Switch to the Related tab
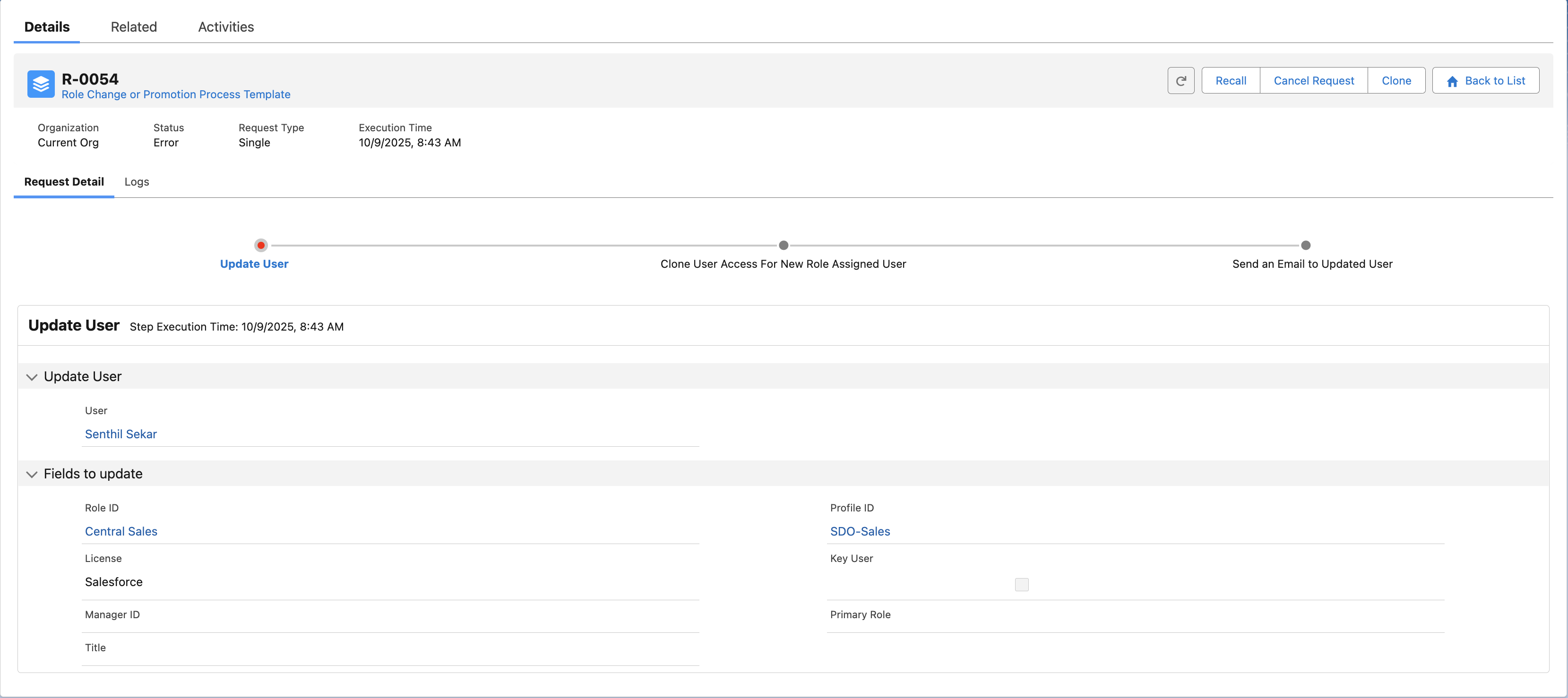 point(134,27)
